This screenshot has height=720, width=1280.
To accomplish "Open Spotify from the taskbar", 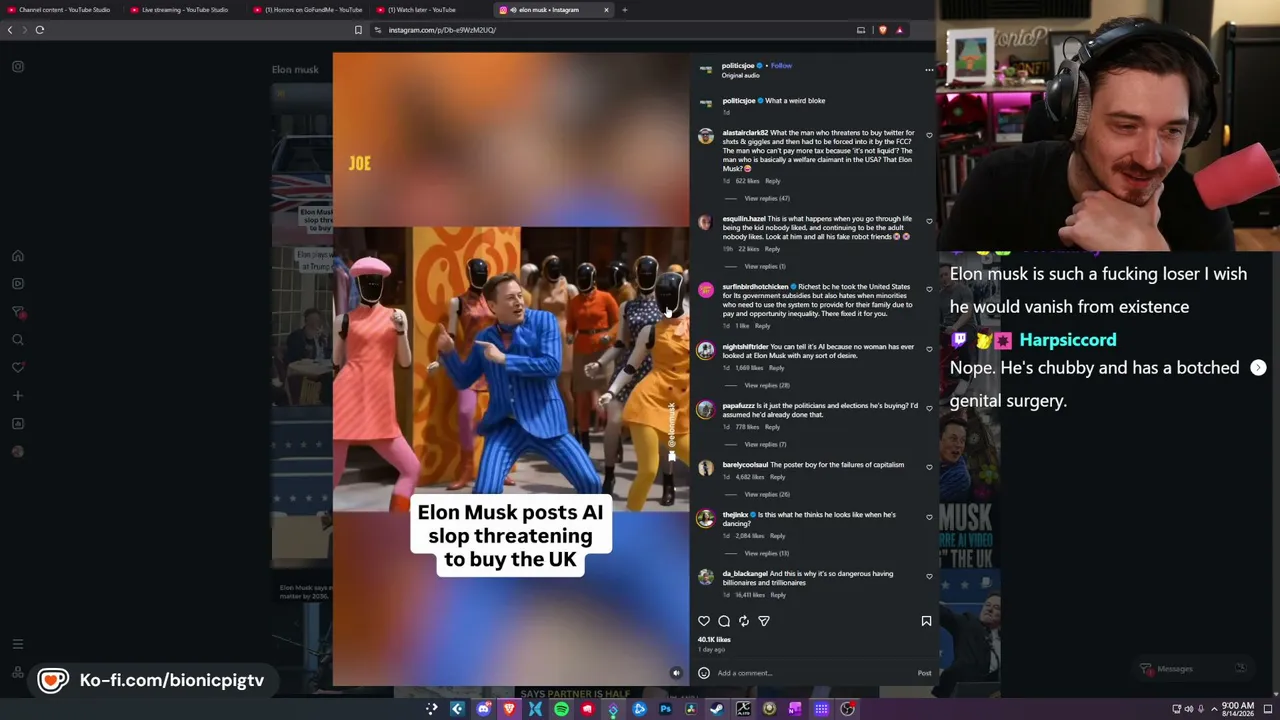I will point(561,709).
